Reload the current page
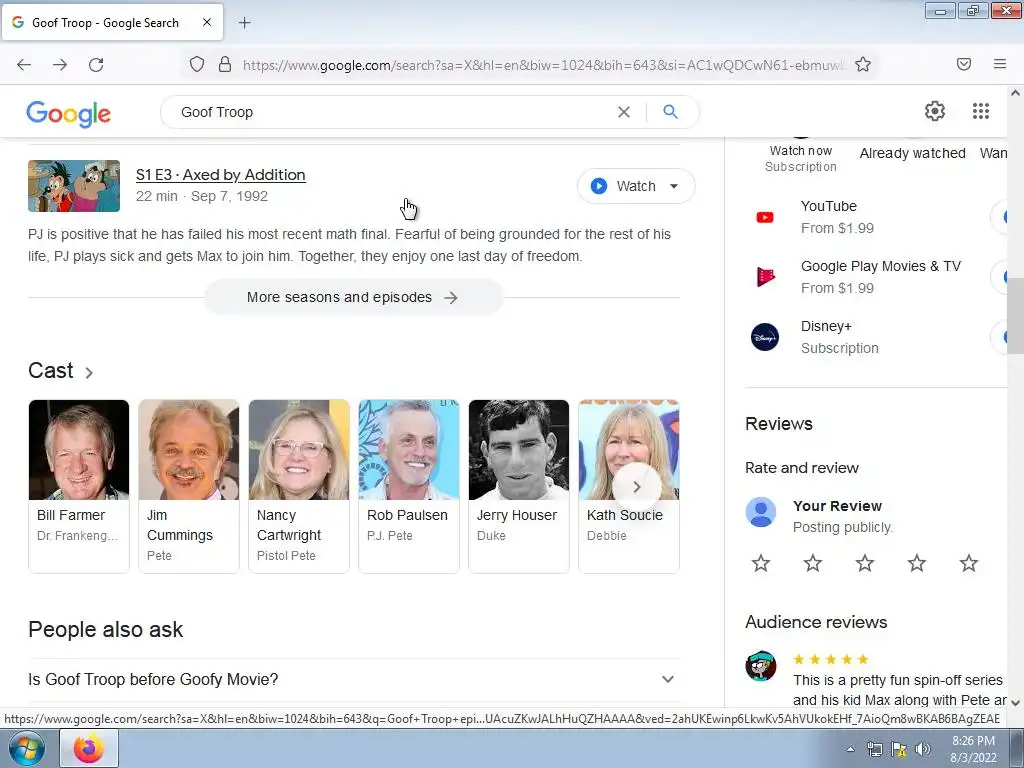The image size is (1024, 768). click(96, 64)
